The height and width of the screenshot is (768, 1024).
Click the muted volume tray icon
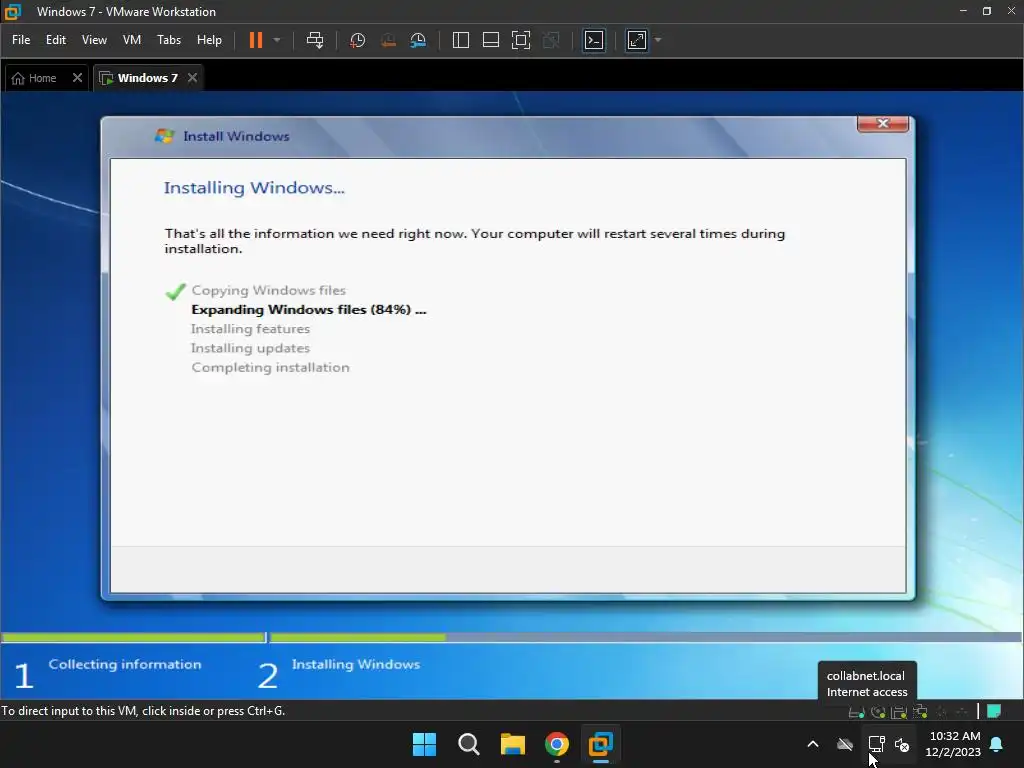pos(902,744)
